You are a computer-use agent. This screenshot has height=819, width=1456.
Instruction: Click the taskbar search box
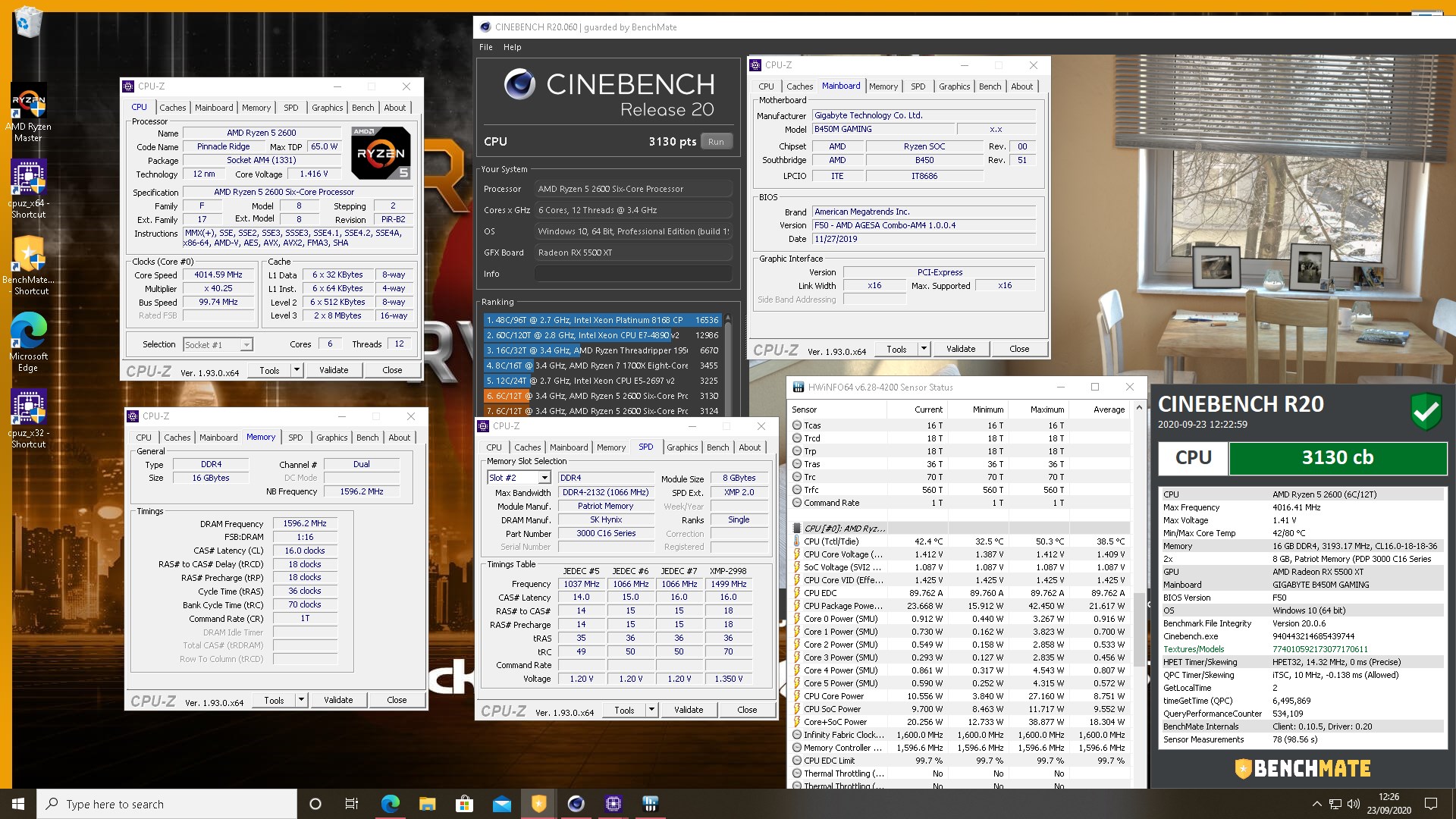pos(167,804)
